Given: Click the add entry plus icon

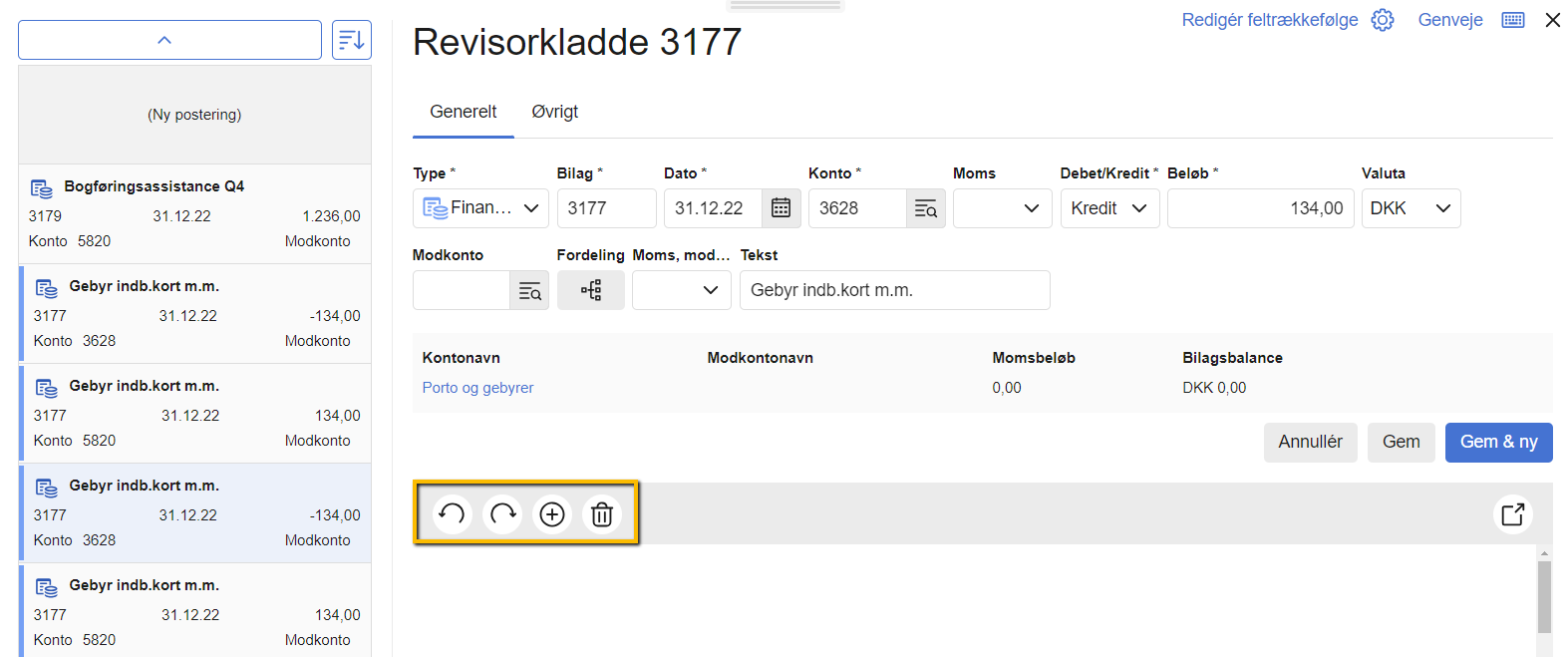Looking at the screenshot, I should [x=552, y=514].
